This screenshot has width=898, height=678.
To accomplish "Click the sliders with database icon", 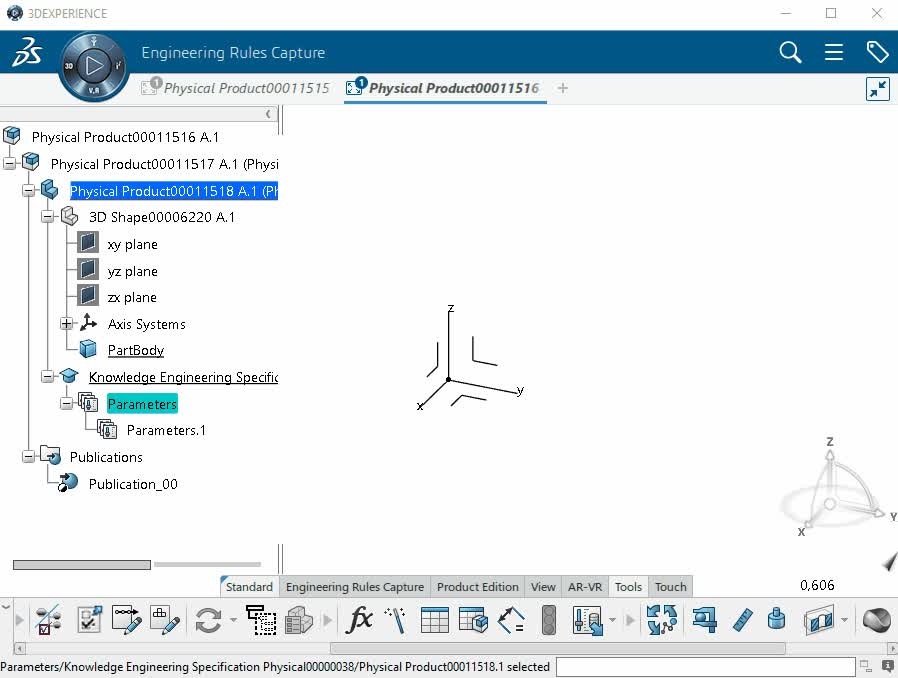I will pos(588,620).
